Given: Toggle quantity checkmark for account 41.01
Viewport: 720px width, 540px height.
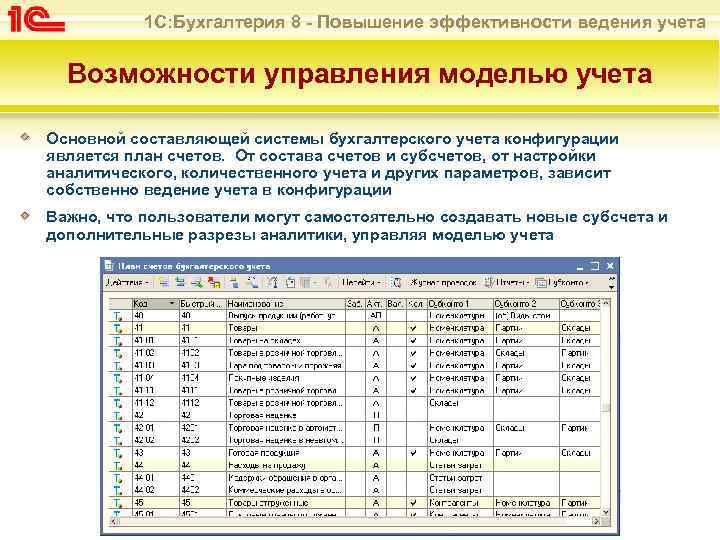Looking at the screenshot, I should coord(414,341).
